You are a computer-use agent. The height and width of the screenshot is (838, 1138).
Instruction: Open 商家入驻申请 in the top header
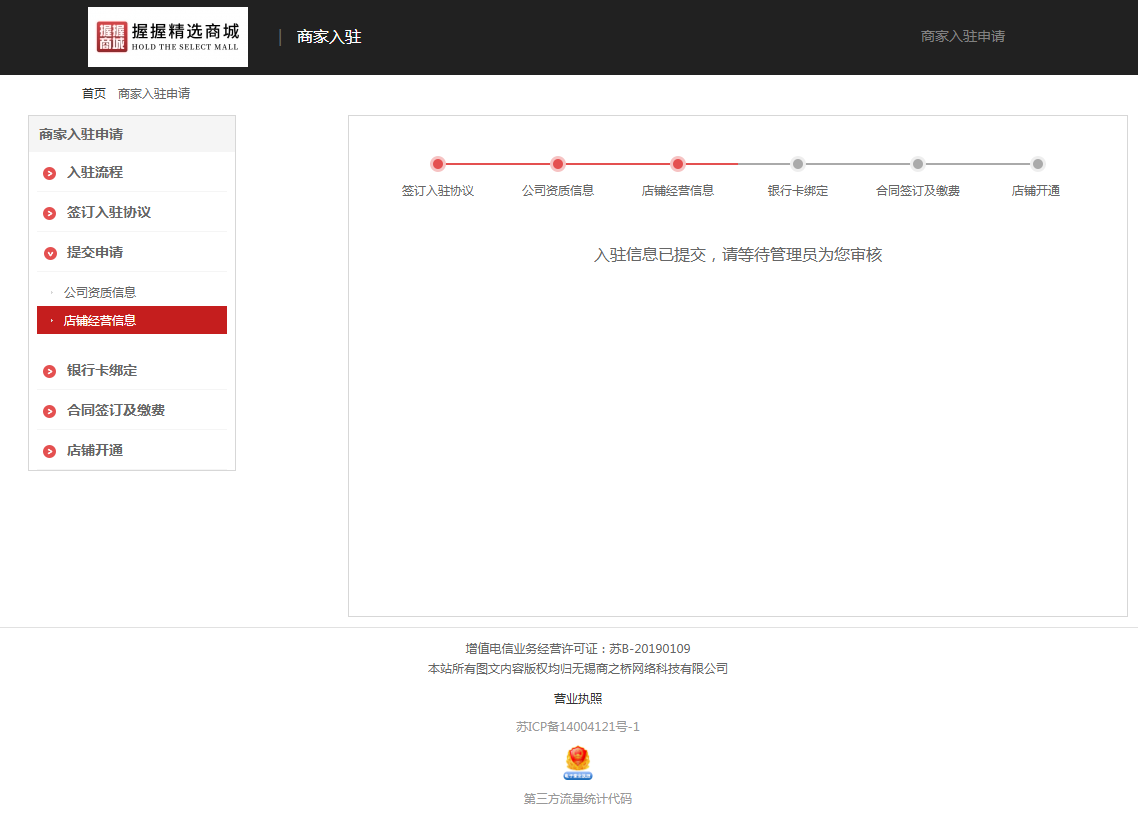[962, 36]
